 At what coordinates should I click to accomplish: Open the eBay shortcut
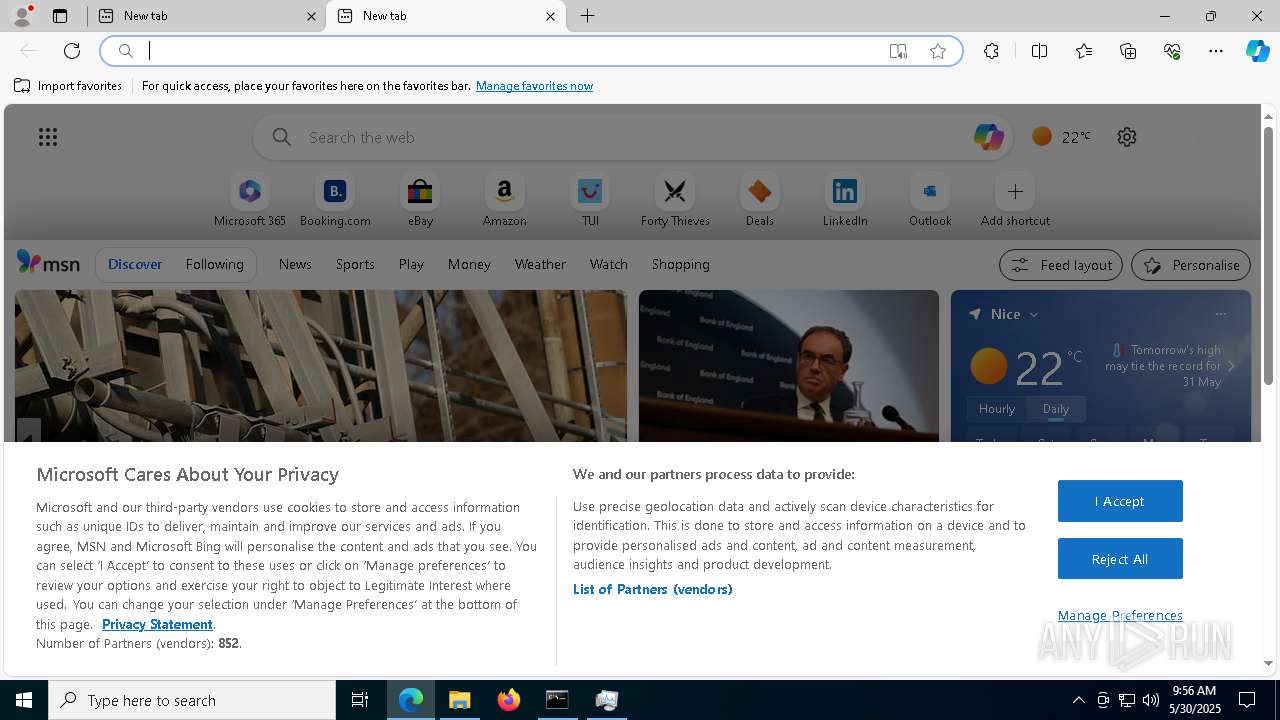(420, 201)
